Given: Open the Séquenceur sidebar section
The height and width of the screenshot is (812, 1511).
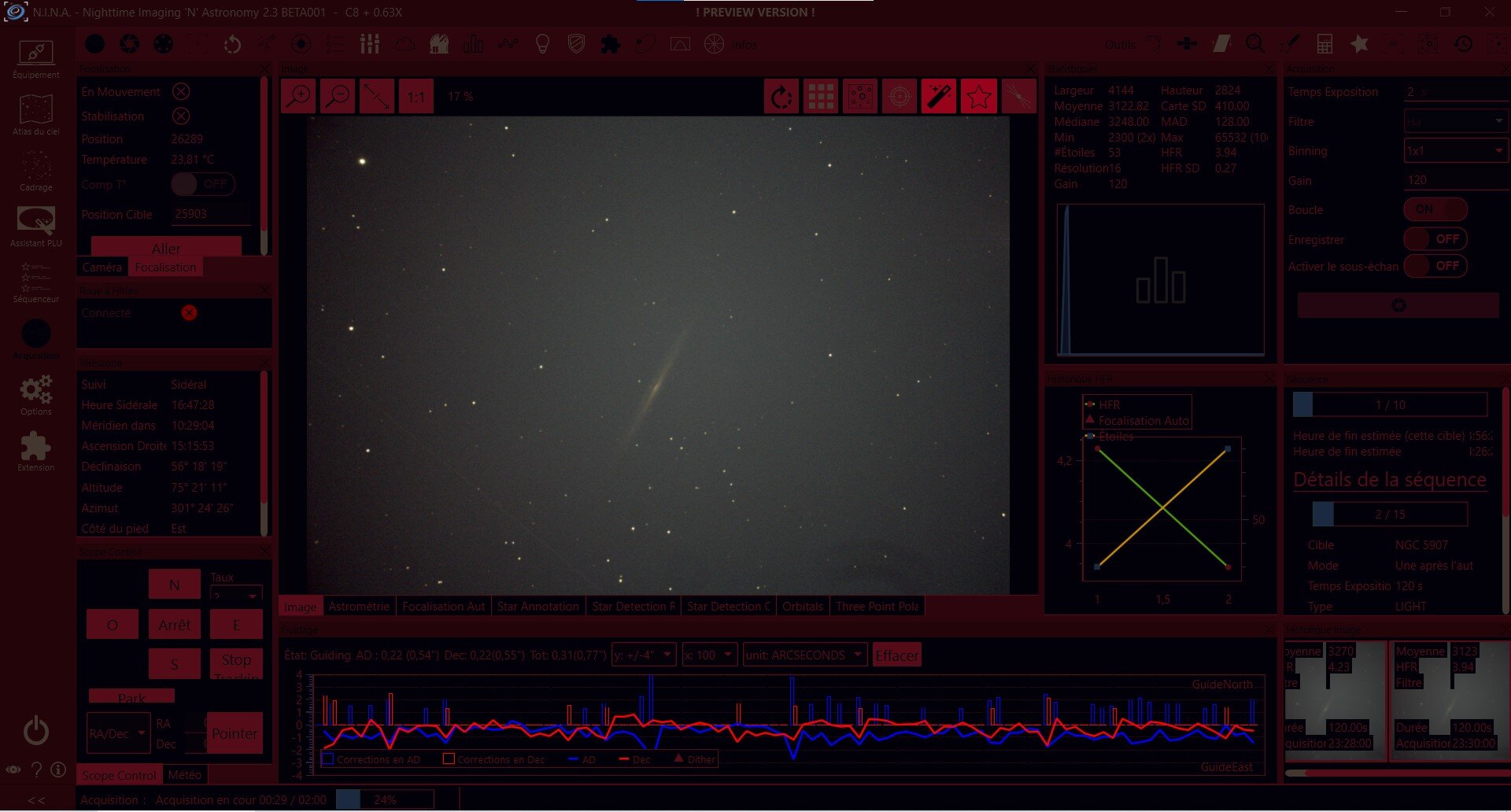Looking at the screenshot, I should point(35,283).
